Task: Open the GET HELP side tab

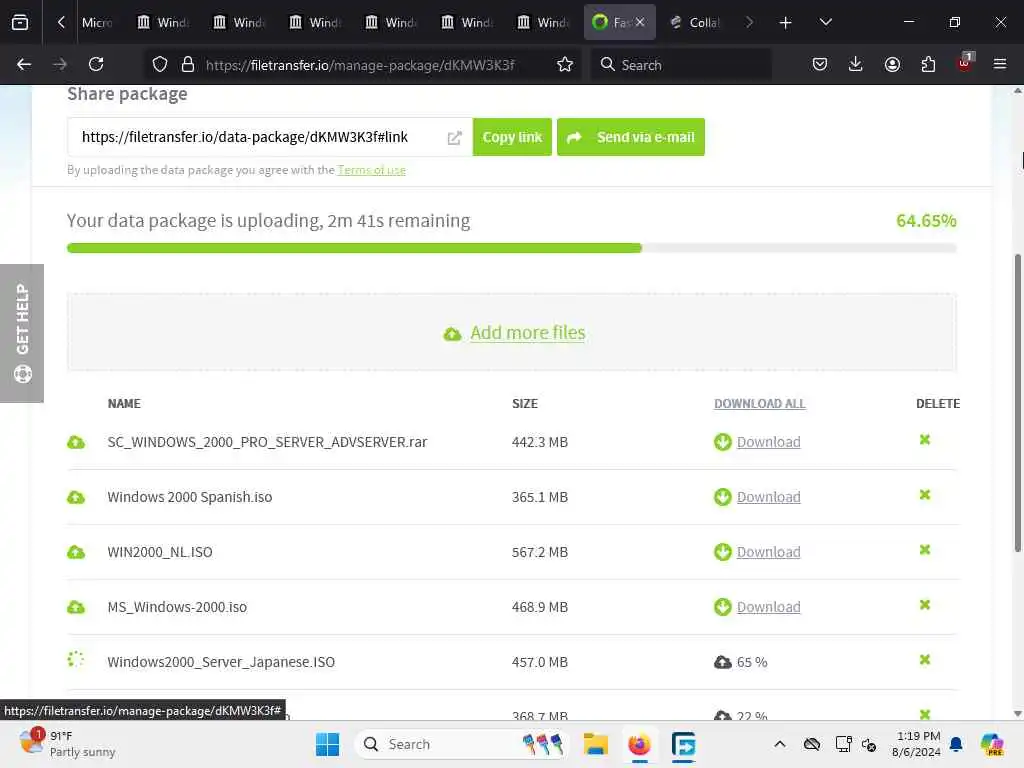Action: [22, 333]
